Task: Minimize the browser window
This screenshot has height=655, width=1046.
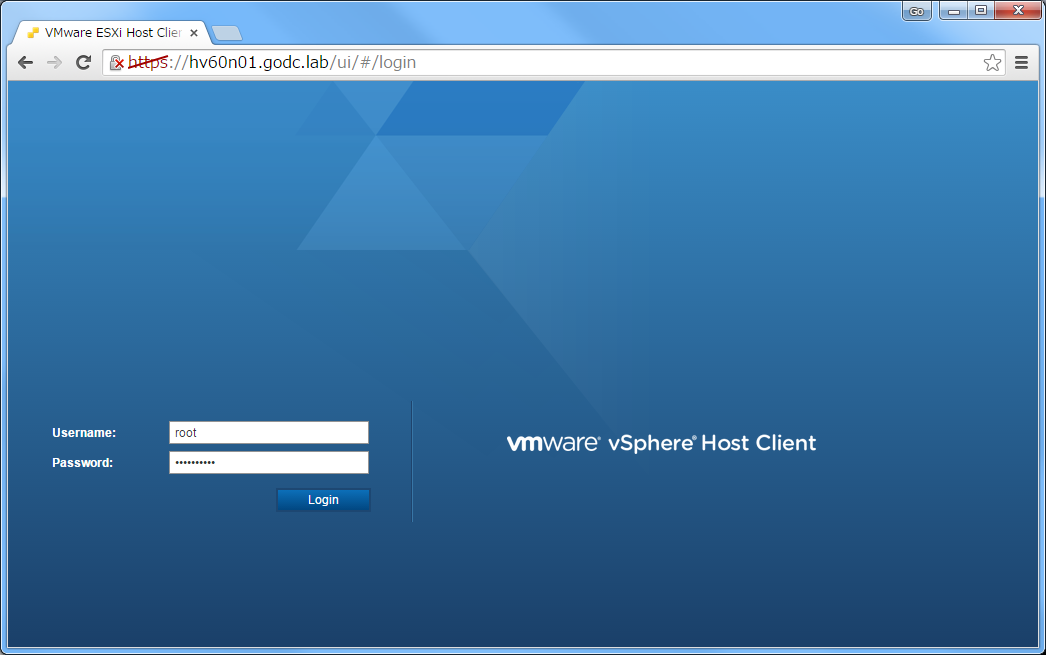Action: pyautogui.click(x=954, y=11)
